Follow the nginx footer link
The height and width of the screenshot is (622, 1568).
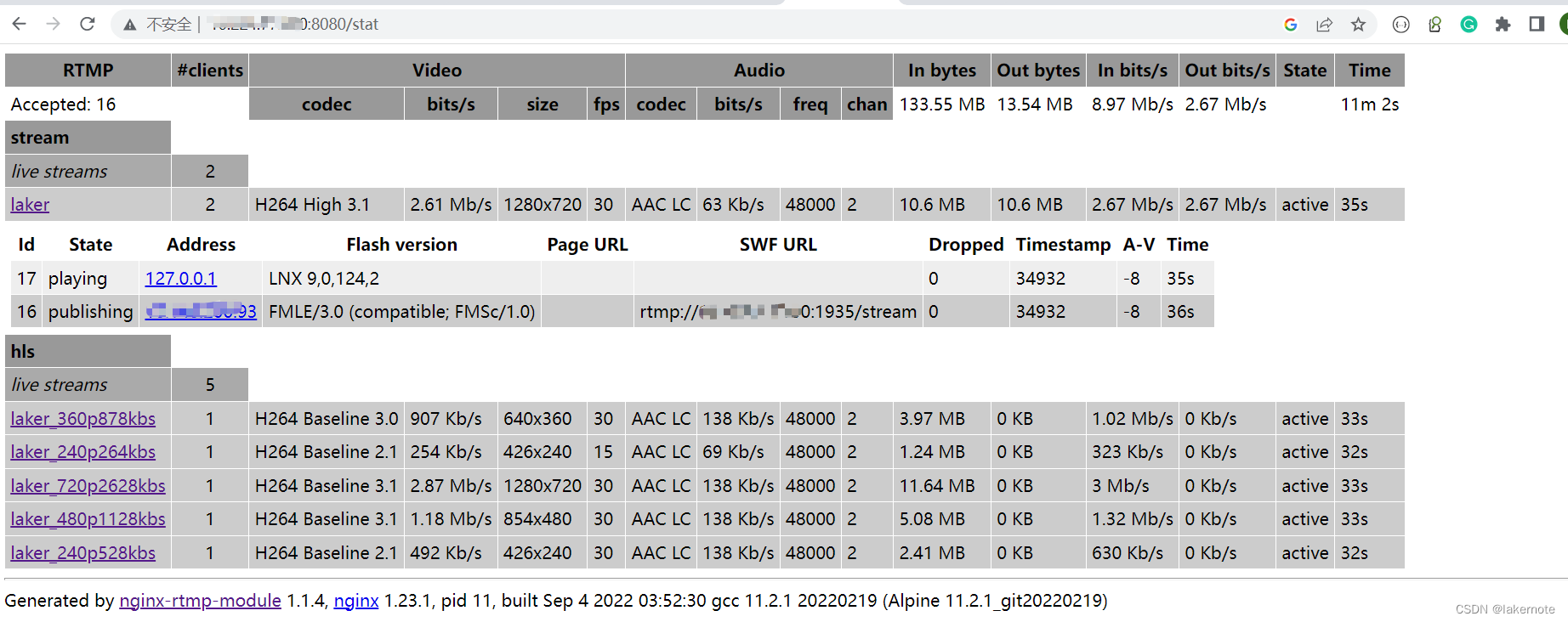point(355,601)
